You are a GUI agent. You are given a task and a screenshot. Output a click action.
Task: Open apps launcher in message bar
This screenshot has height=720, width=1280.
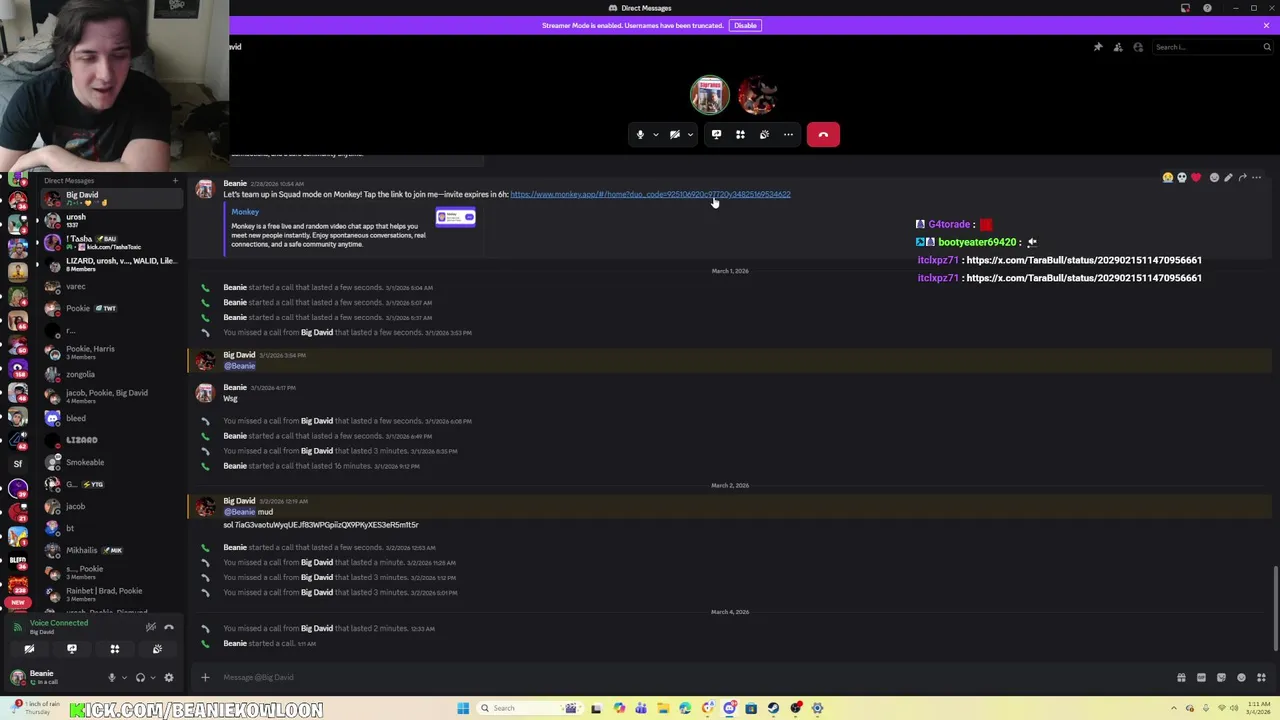1261,678
